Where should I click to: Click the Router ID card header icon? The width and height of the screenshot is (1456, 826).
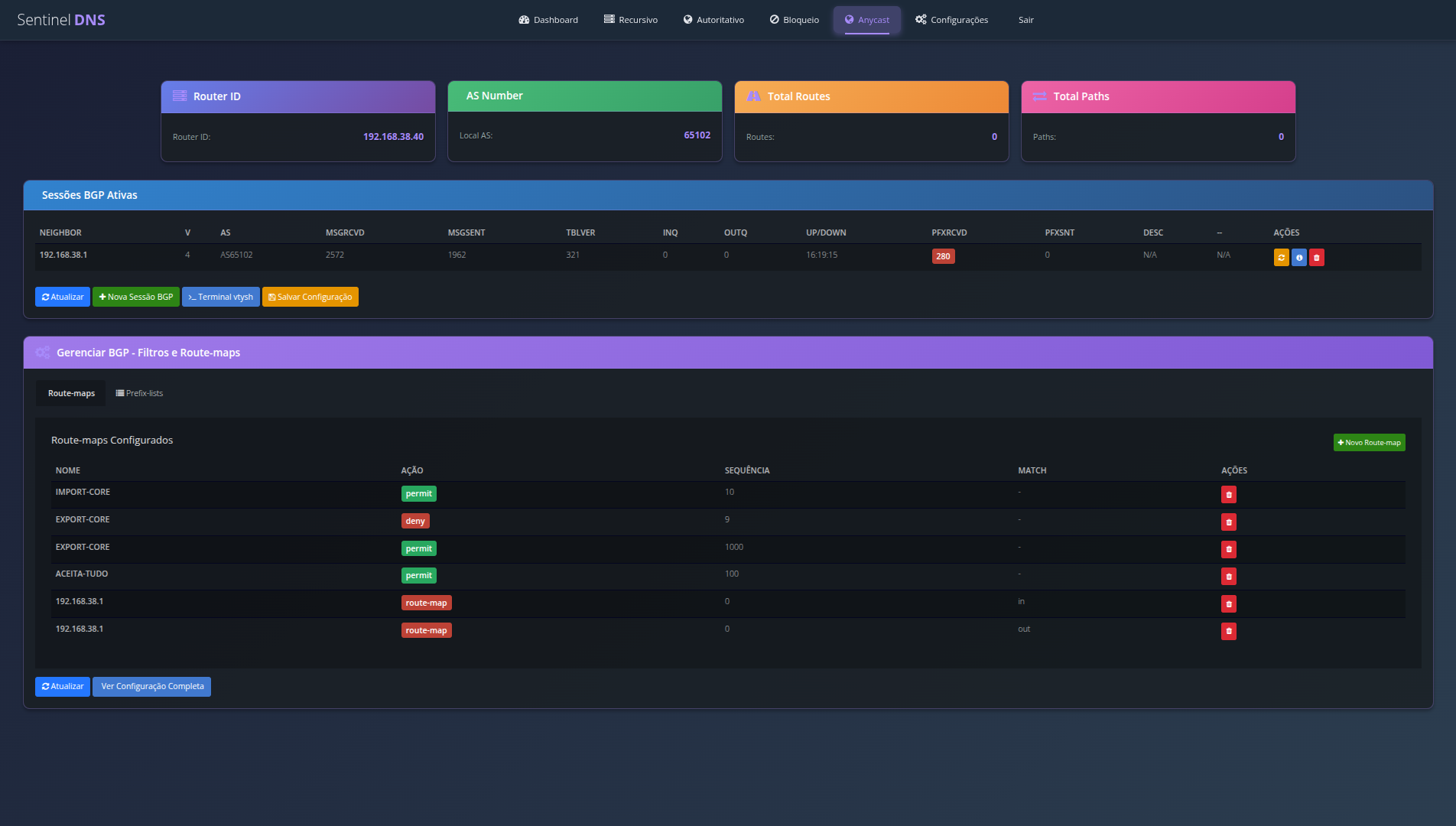180,96
